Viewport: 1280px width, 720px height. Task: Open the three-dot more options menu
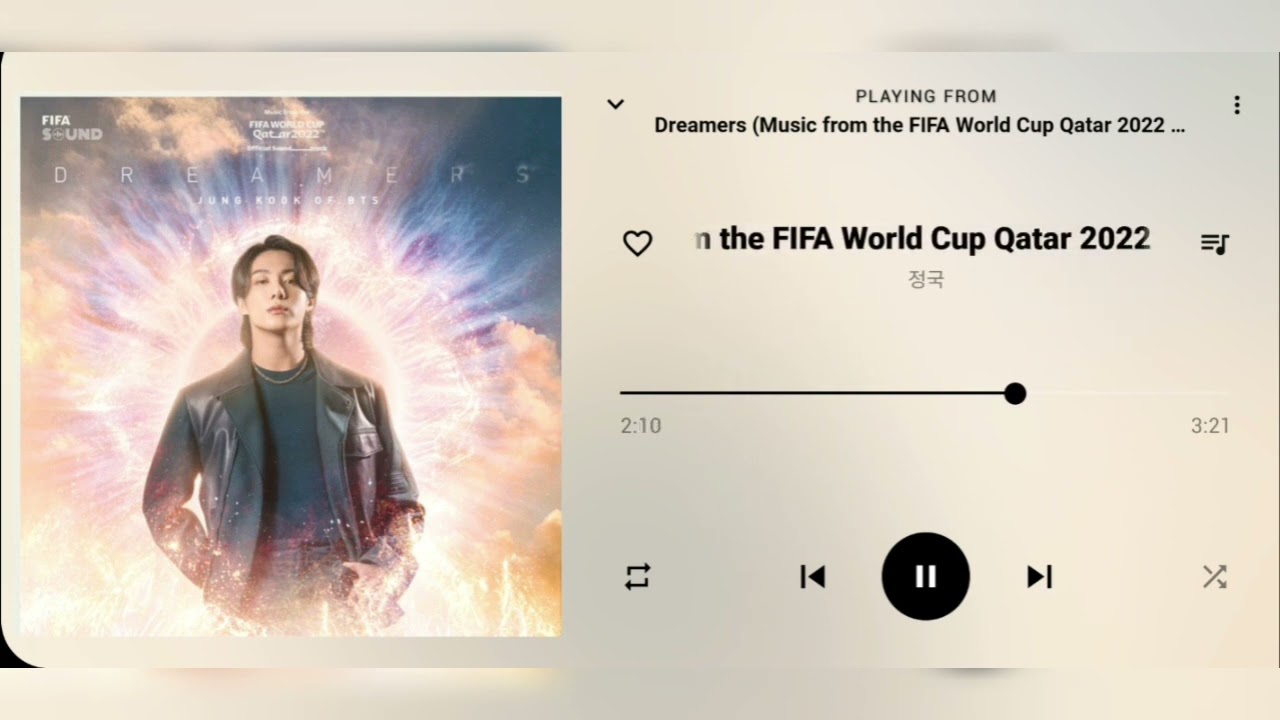1237,105
